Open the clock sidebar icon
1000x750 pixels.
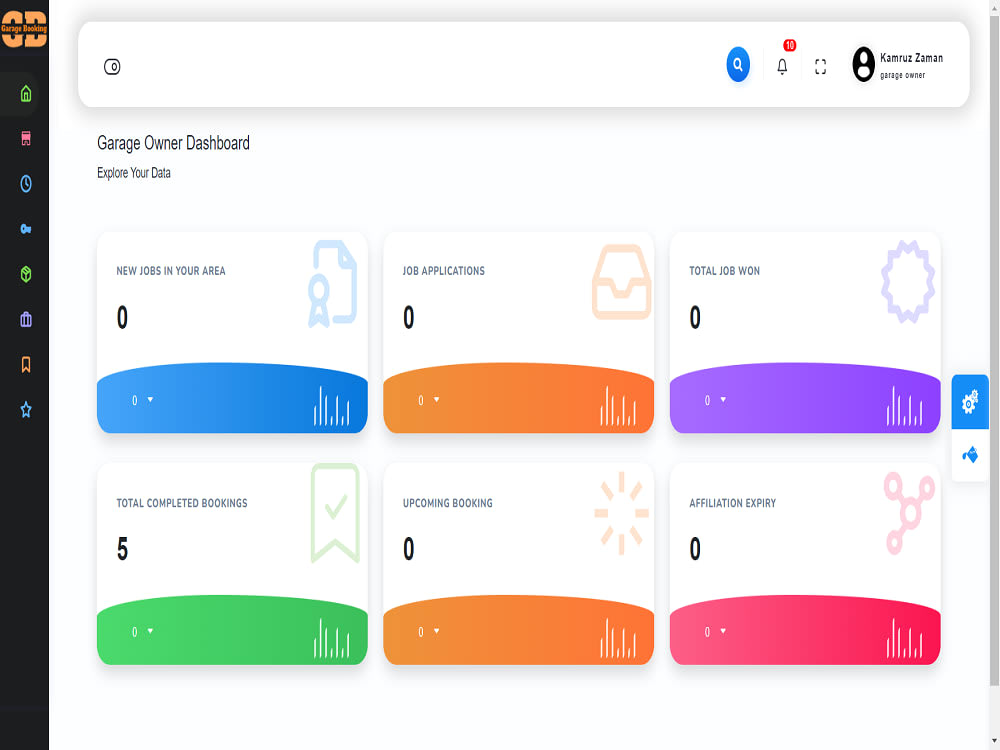click(x=26, y=184)
